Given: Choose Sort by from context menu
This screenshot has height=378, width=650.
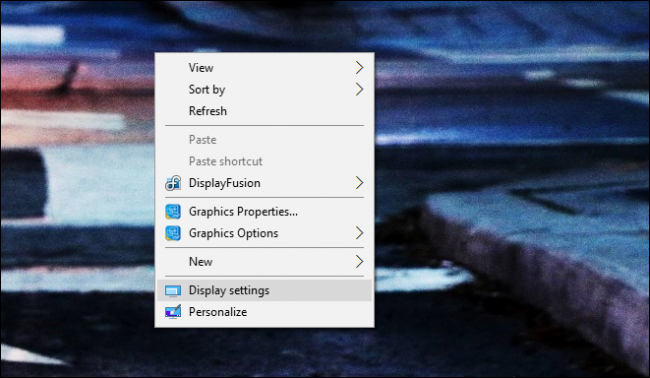Looking at the screenshot, I should point(264,89).
